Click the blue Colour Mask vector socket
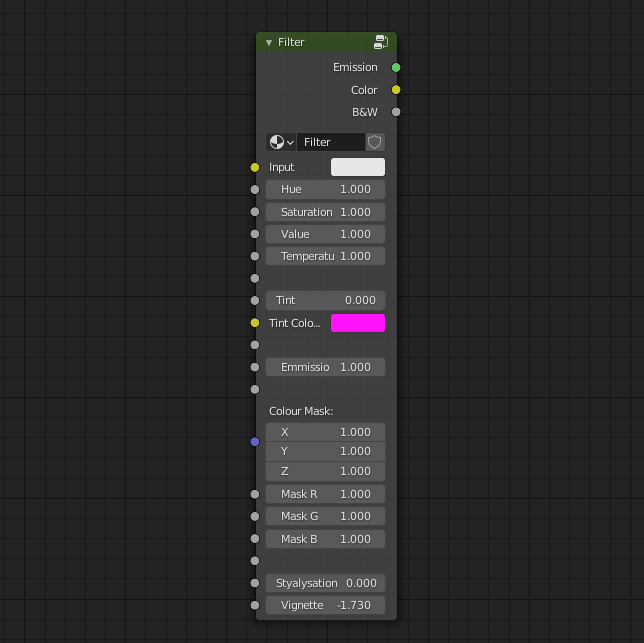The height and width of the screenshot is (643, 644). (x=255, y=442)
